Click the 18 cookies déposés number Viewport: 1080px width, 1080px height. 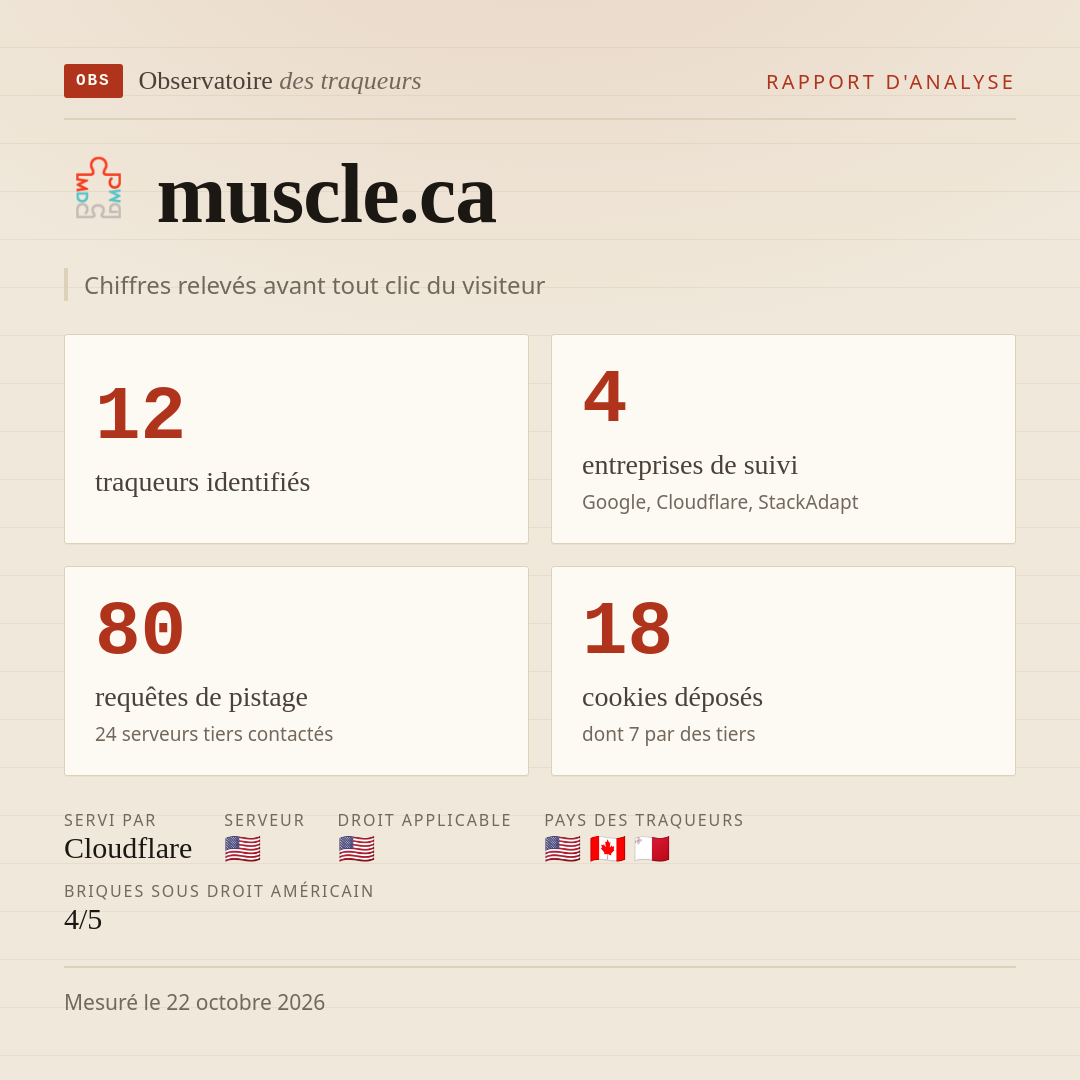[627, 629]
